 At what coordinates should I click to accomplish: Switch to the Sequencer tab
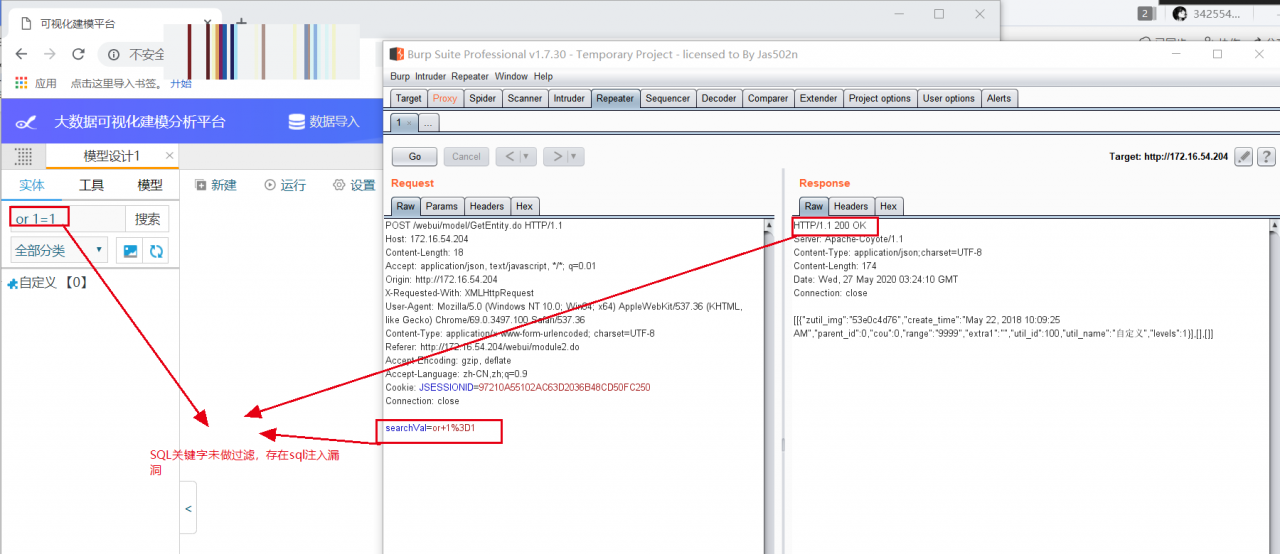coord(667,98)
